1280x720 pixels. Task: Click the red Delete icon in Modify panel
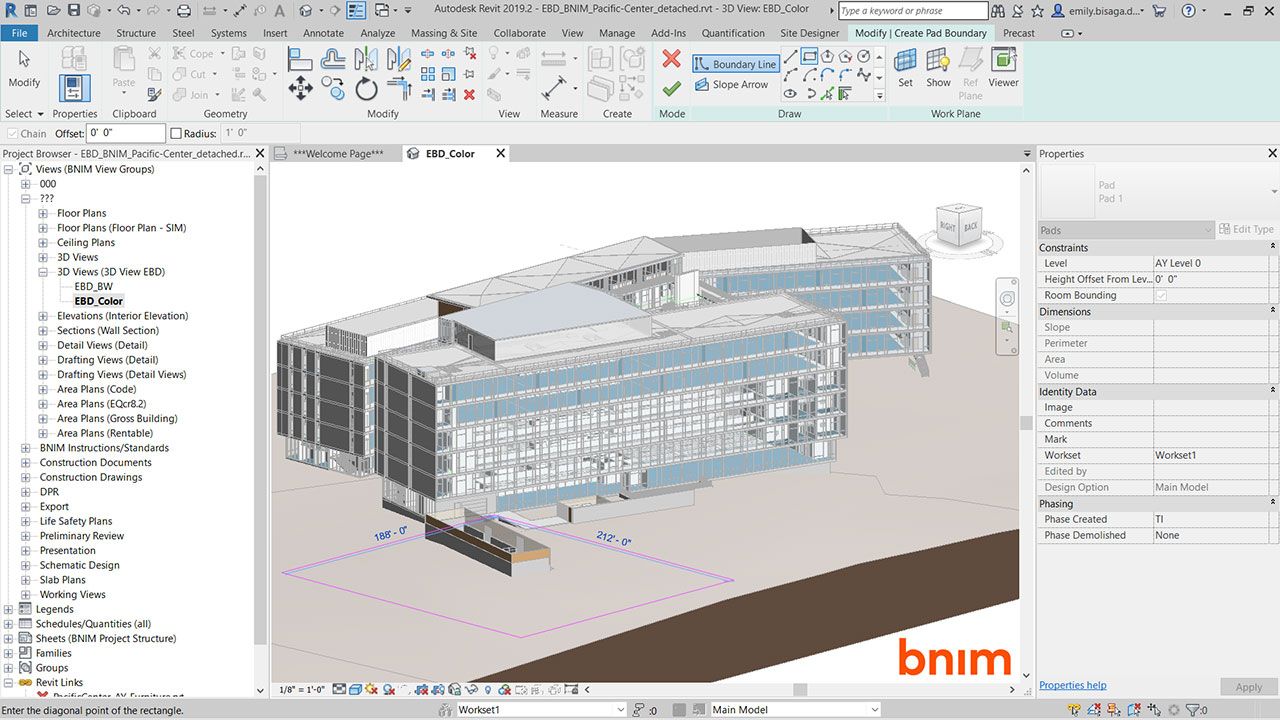click(469, 95)
